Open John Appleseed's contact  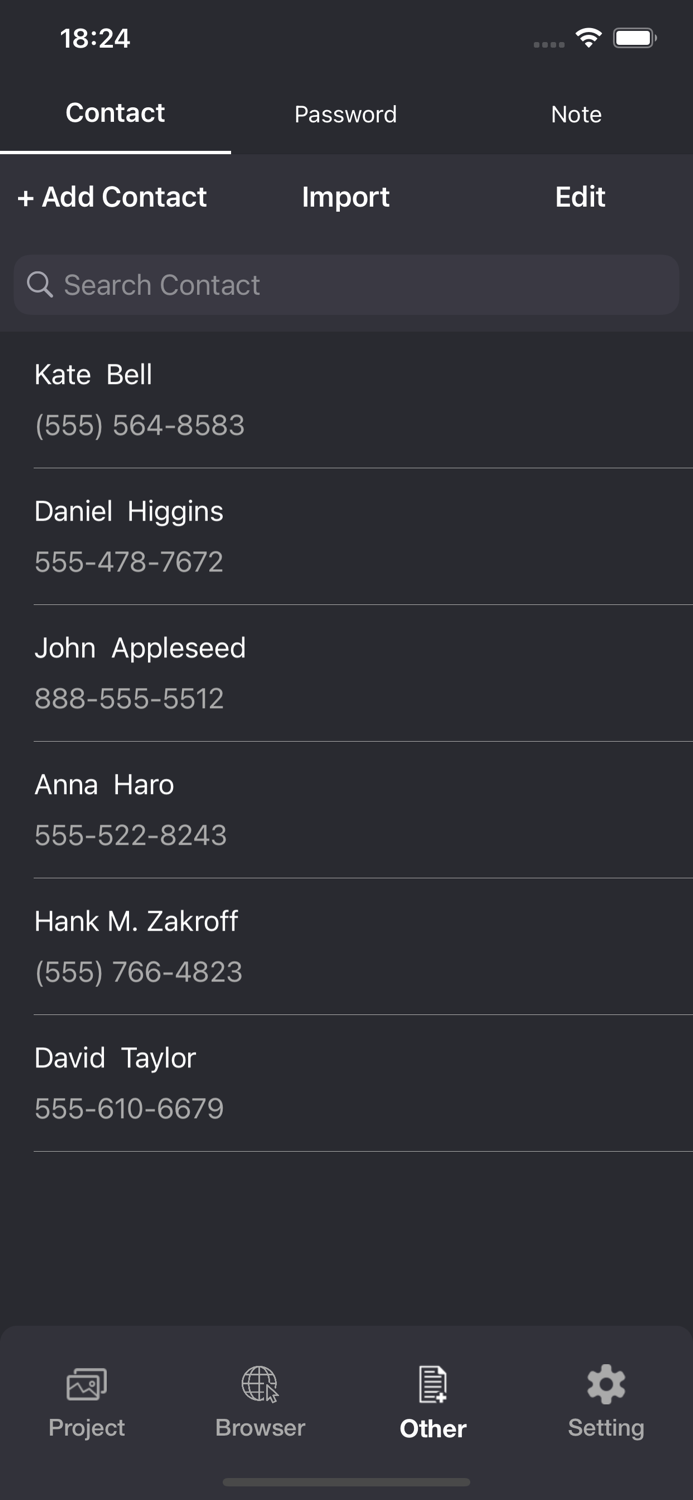(346, 673)
